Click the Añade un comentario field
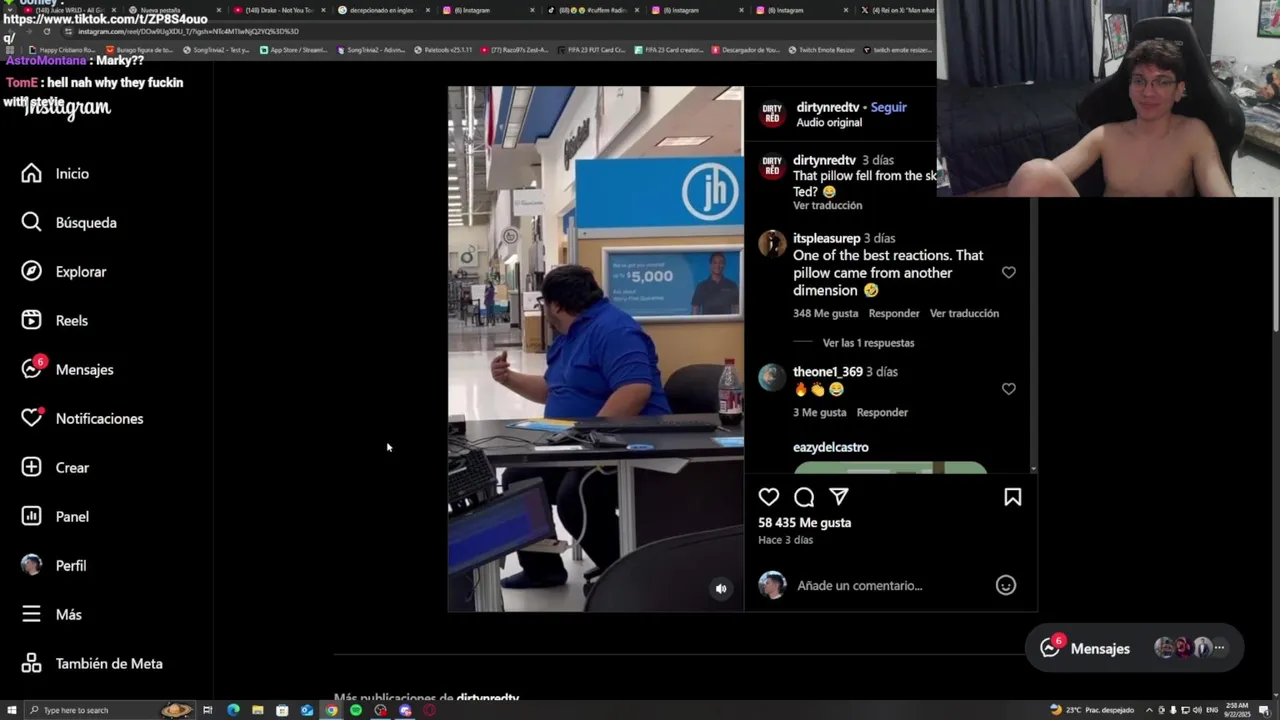Viewport: 1280px width, 720px height. (x=890, y=586)
